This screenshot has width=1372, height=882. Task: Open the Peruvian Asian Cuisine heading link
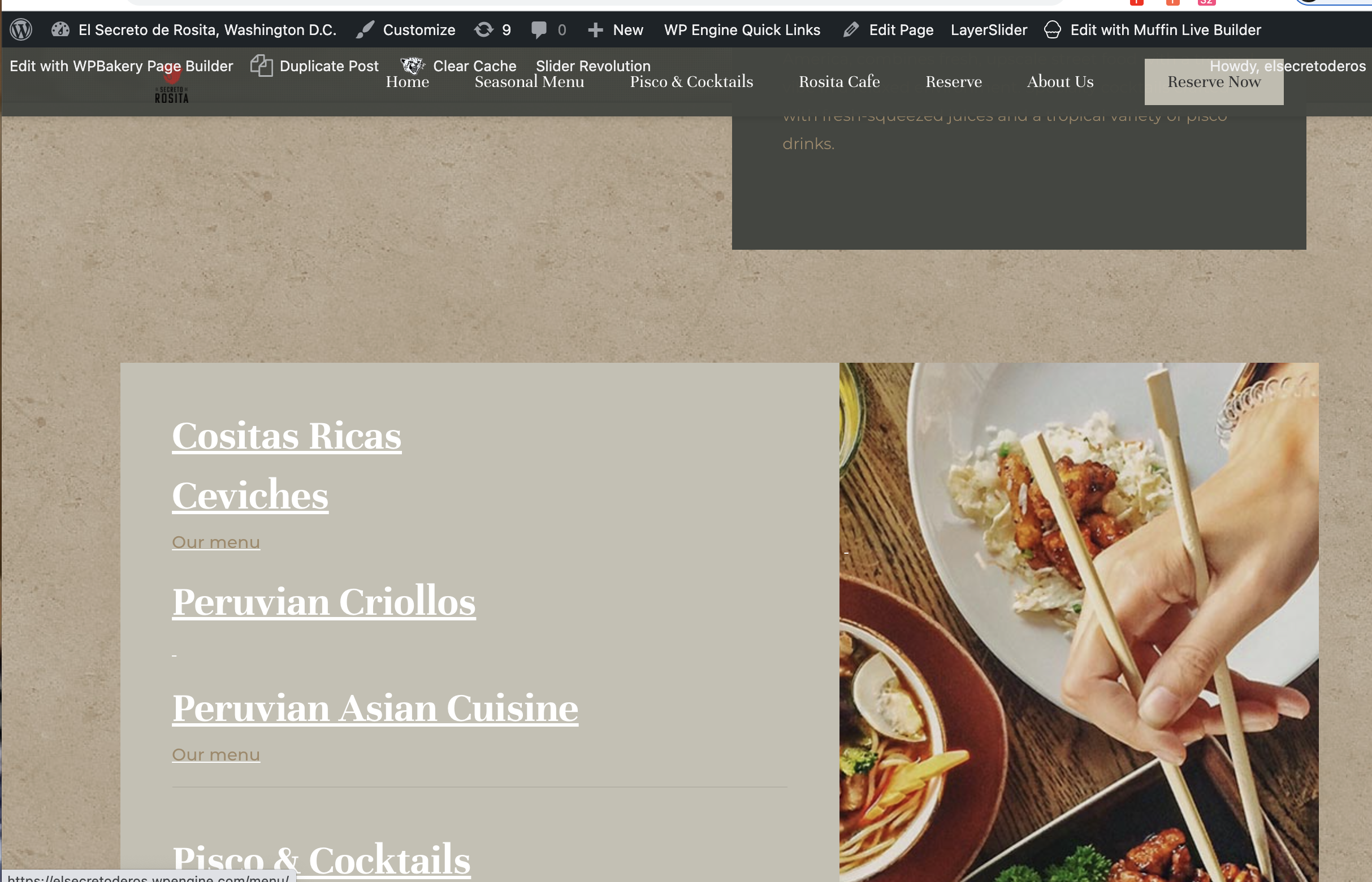pyautogui.click(x=375, y=709)
